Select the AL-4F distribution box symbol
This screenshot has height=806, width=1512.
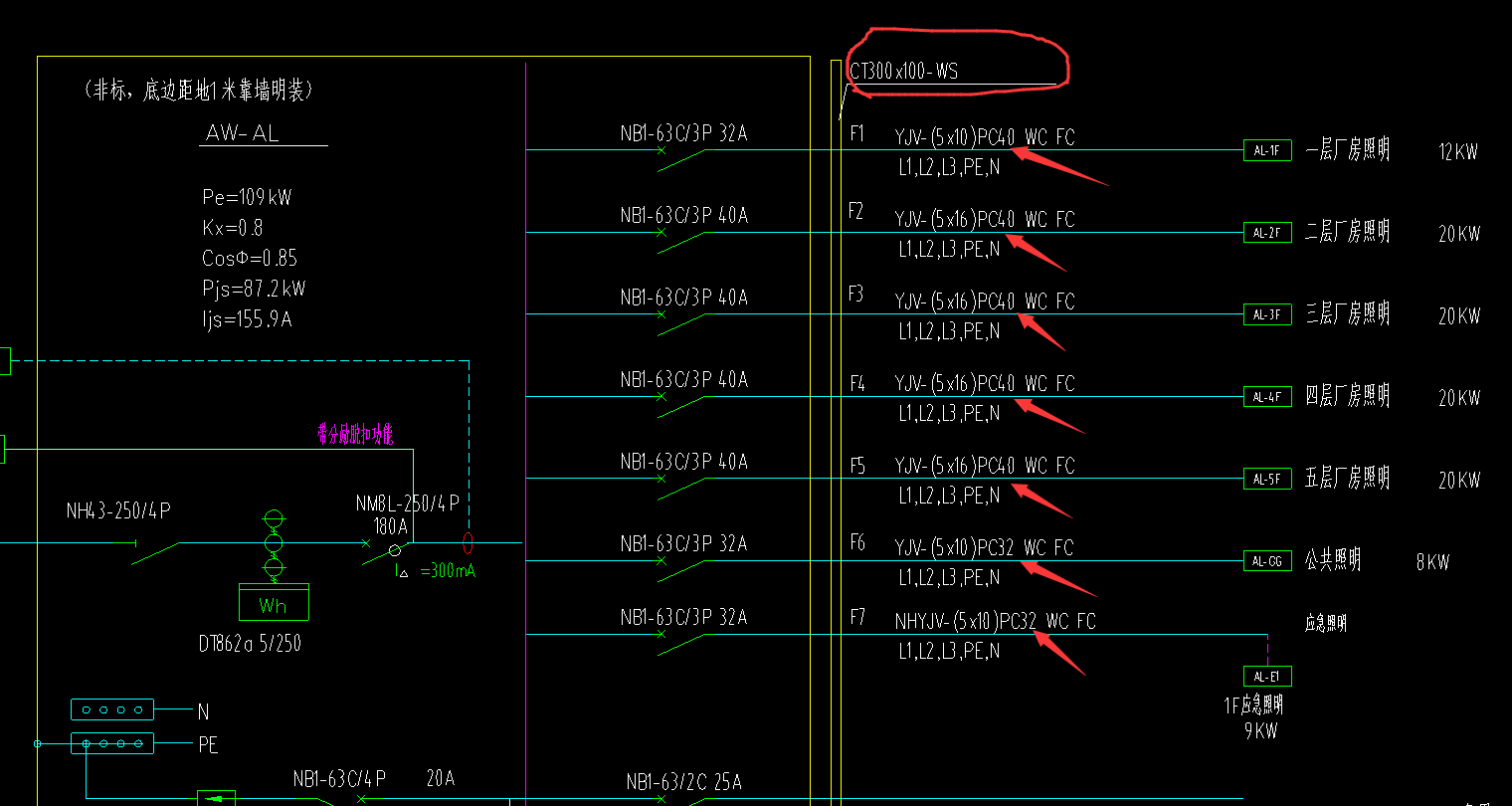pyautogui.click(x=1267, y=396)
